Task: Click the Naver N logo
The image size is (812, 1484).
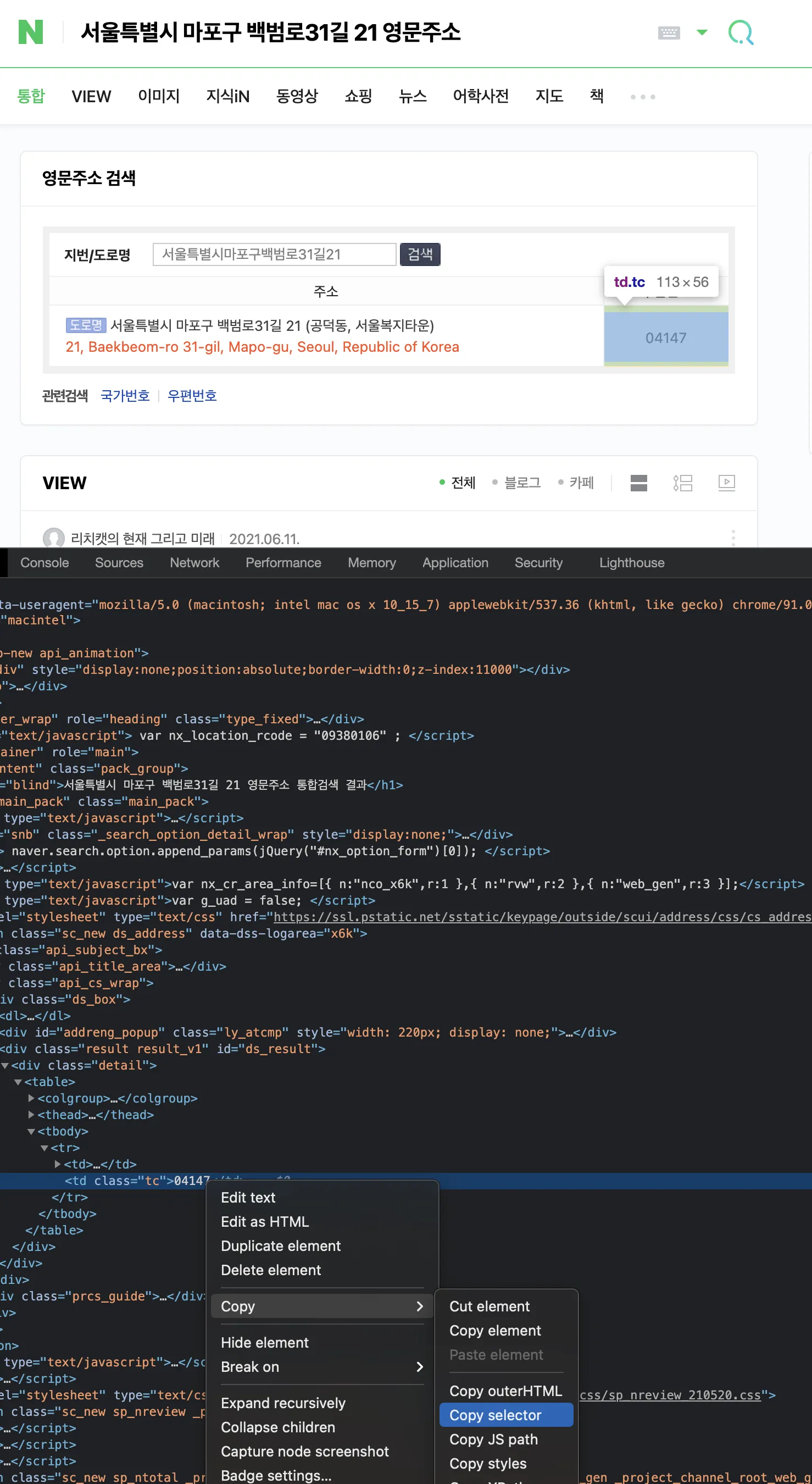Action: coord(31,32)
